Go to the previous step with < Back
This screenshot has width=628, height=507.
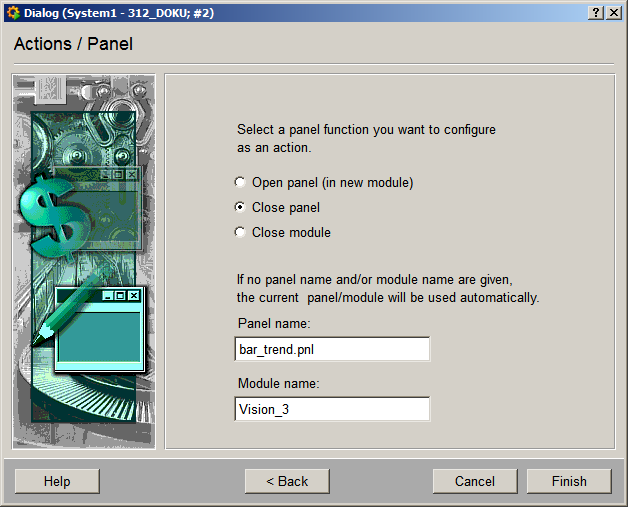click(287, 481)
